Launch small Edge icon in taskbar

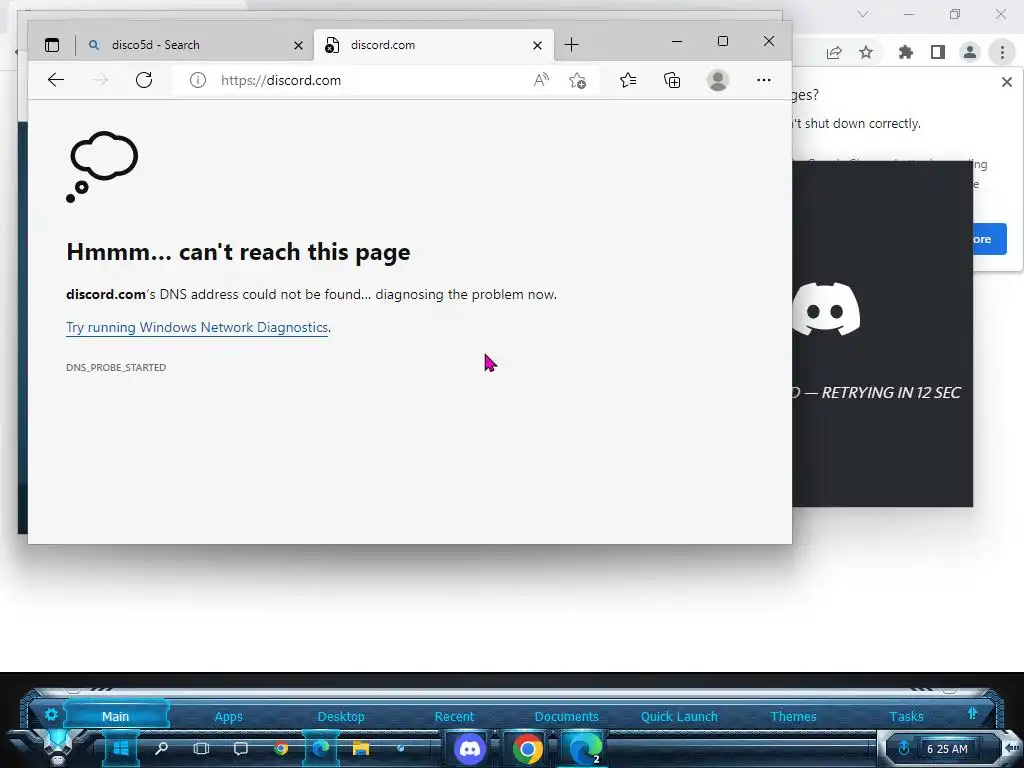tap(321, 748)
